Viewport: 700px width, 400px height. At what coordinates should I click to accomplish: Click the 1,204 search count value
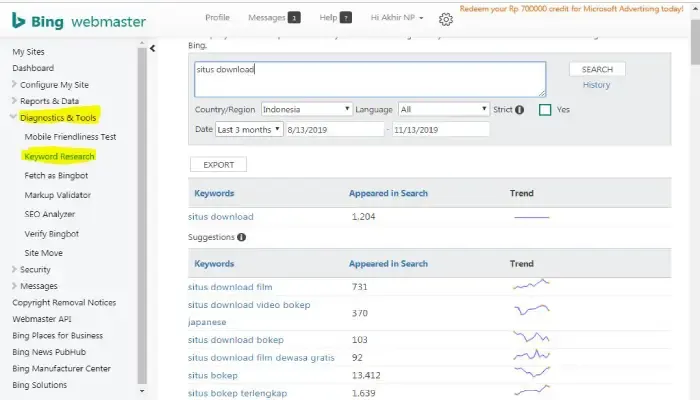(x=363, y=217)
